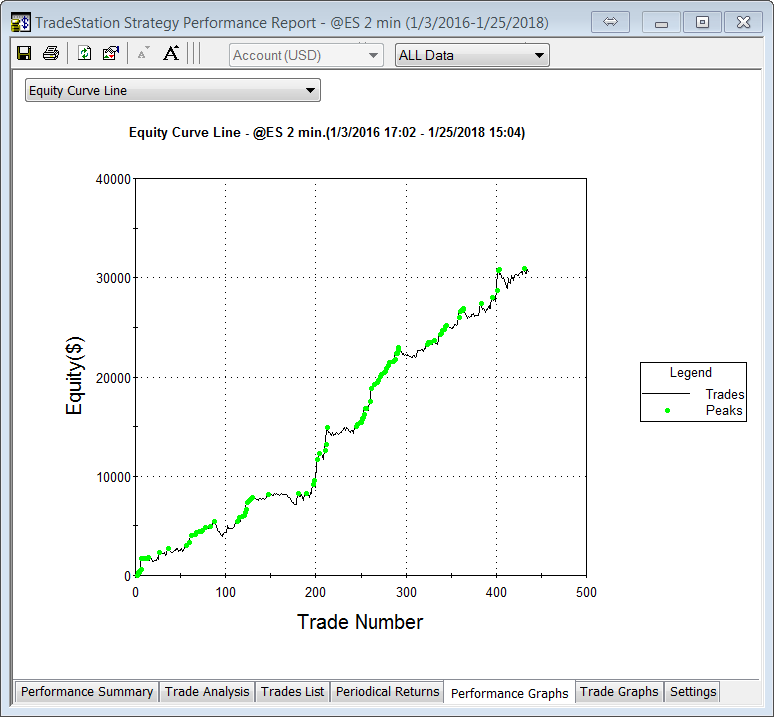Click the TradeStation app icon in title bar
This screenshot has width=774, height=717.
[20, 22]
